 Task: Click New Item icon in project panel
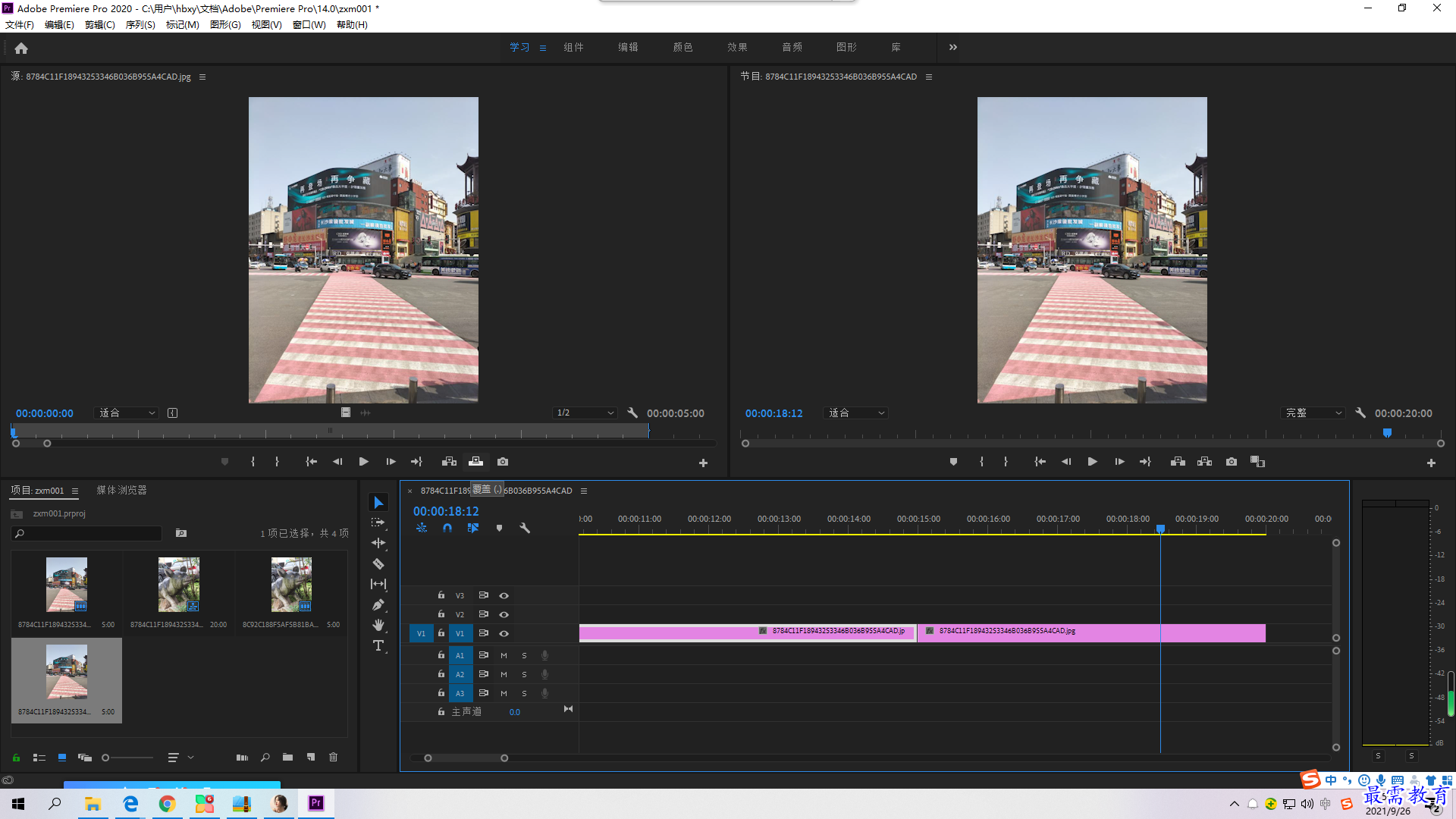311,757
